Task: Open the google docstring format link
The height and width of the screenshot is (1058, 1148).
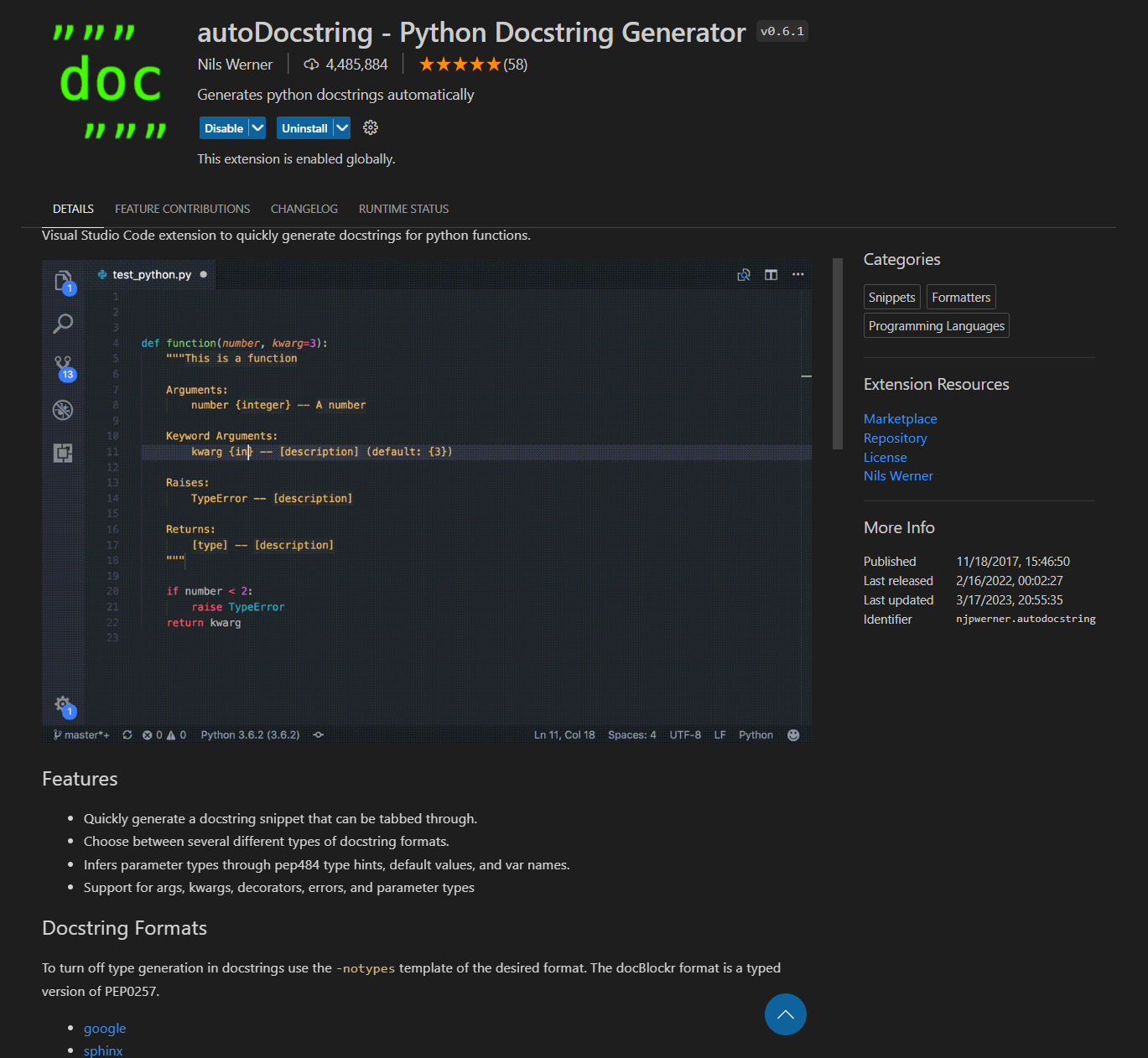Action: click(105, 1029)
